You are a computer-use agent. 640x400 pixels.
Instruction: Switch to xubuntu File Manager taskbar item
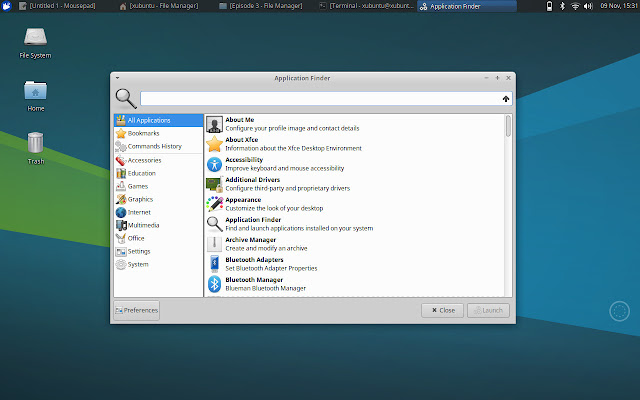click(x=158, y=6)
